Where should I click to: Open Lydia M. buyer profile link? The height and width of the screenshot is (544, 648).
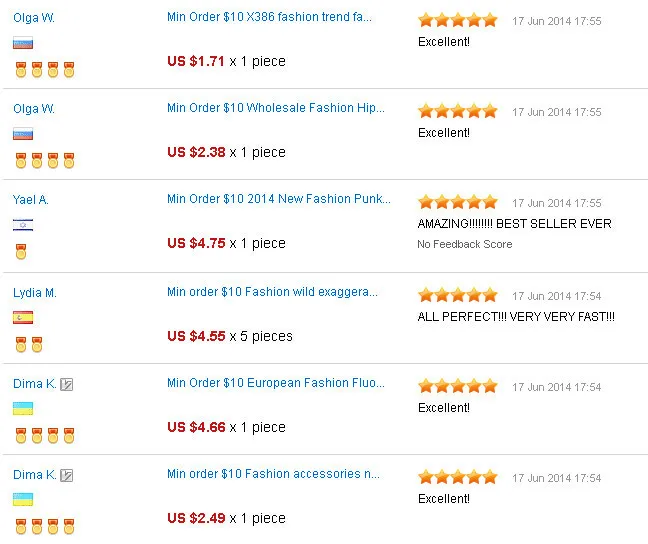click(35, 293)
